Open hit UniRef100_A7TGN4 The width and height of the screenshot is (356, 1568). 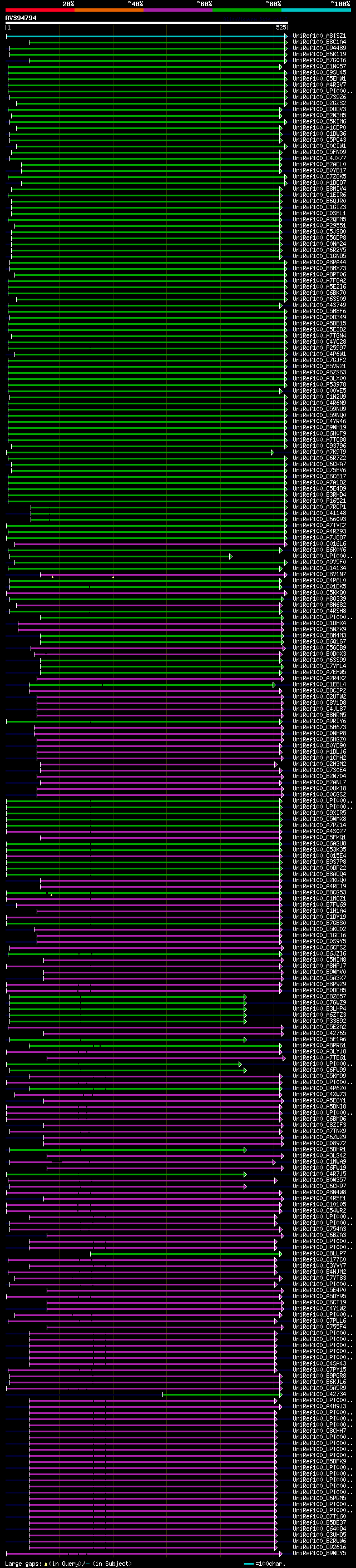coord(319,335)
